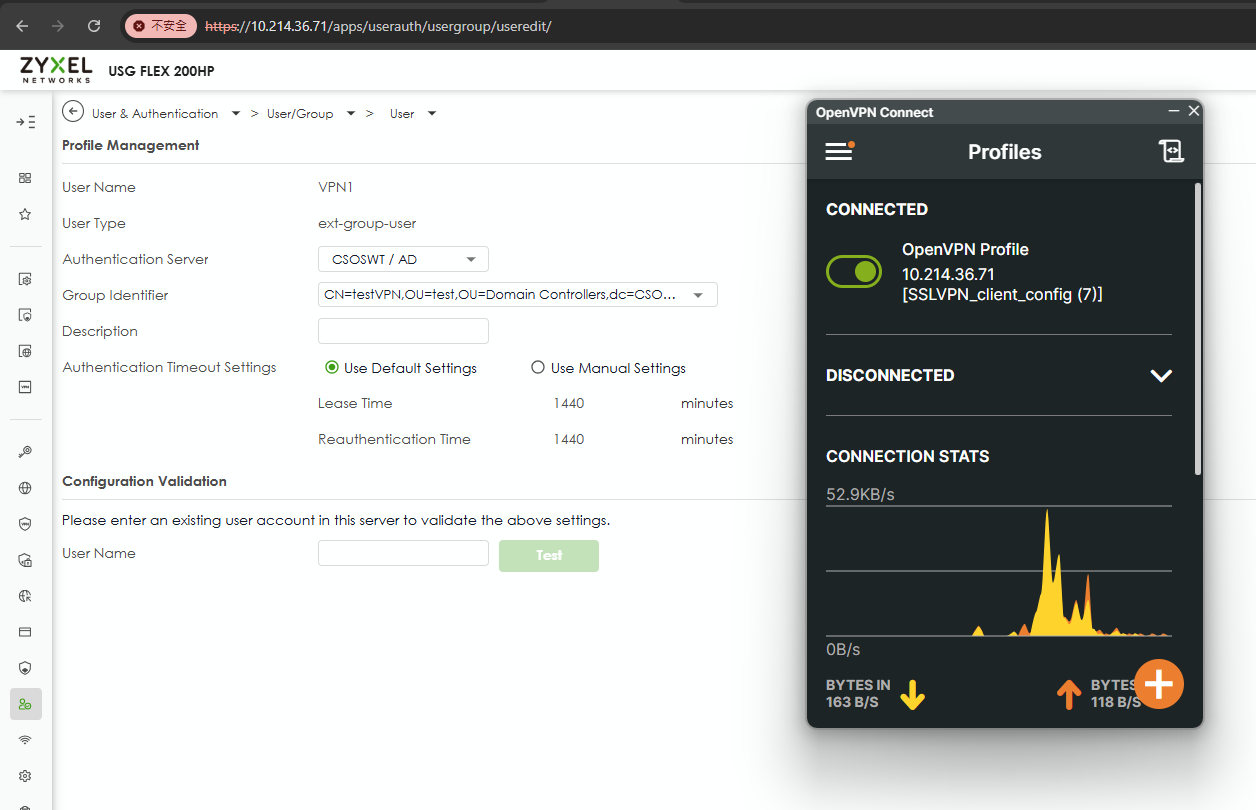Click the Lease Time 1440 value
The width and height of the screenshot is (1256, 810).
click(568, 403)
